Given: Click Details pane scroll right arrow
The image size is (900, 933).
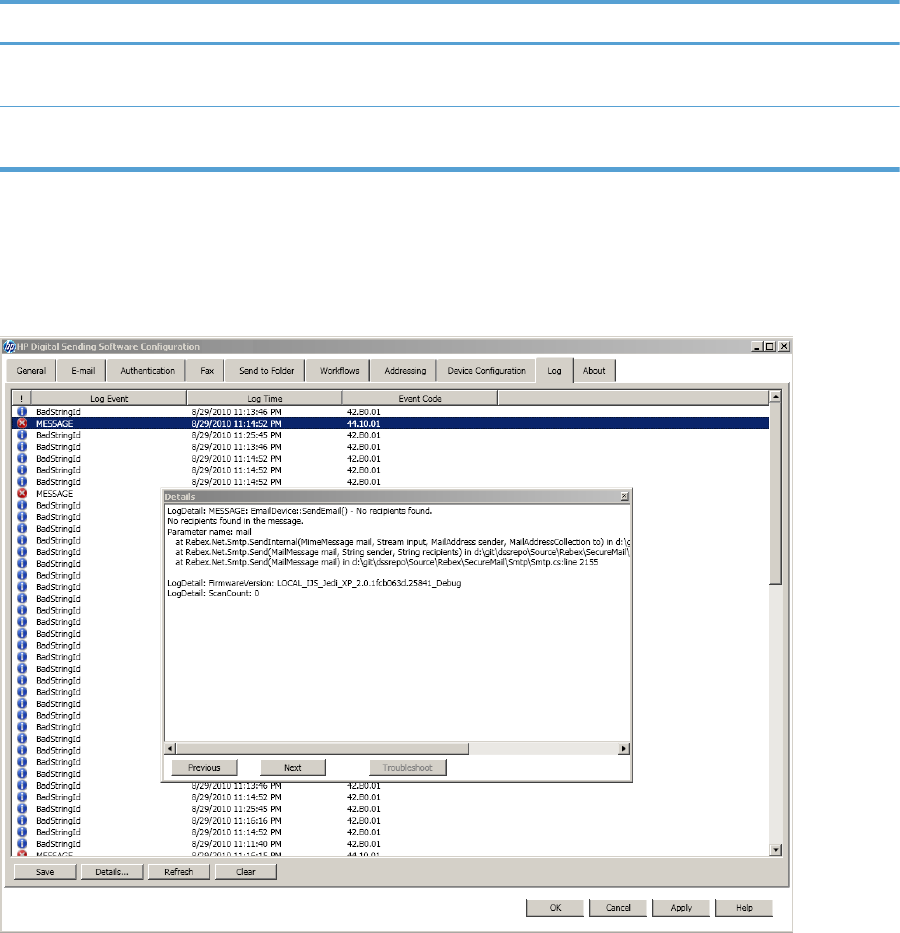Looking at the screenshot, I should point(624,749).
